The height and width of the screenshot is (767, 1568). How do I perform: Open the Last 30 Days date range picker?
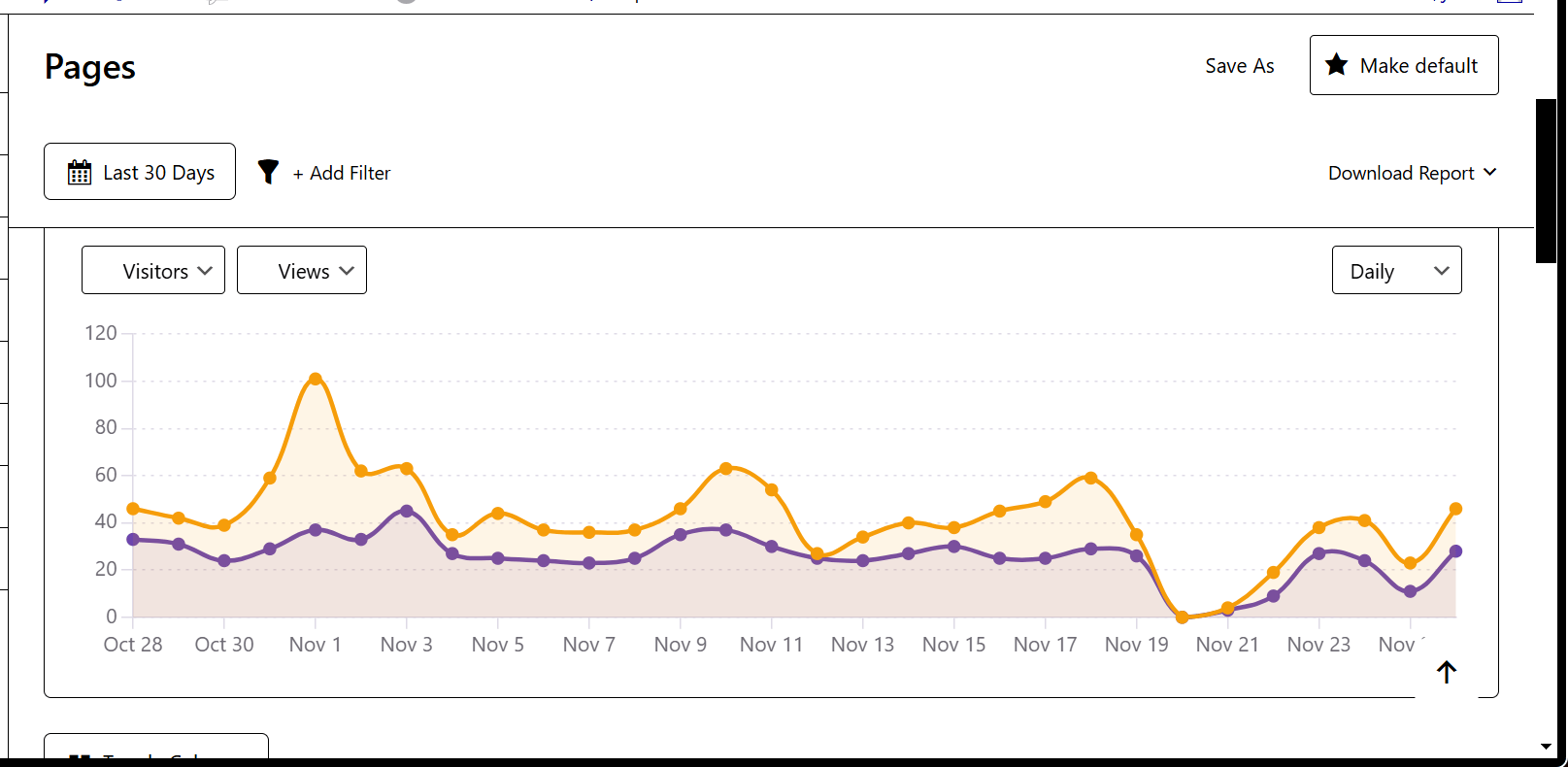click(x=139, y=172)
